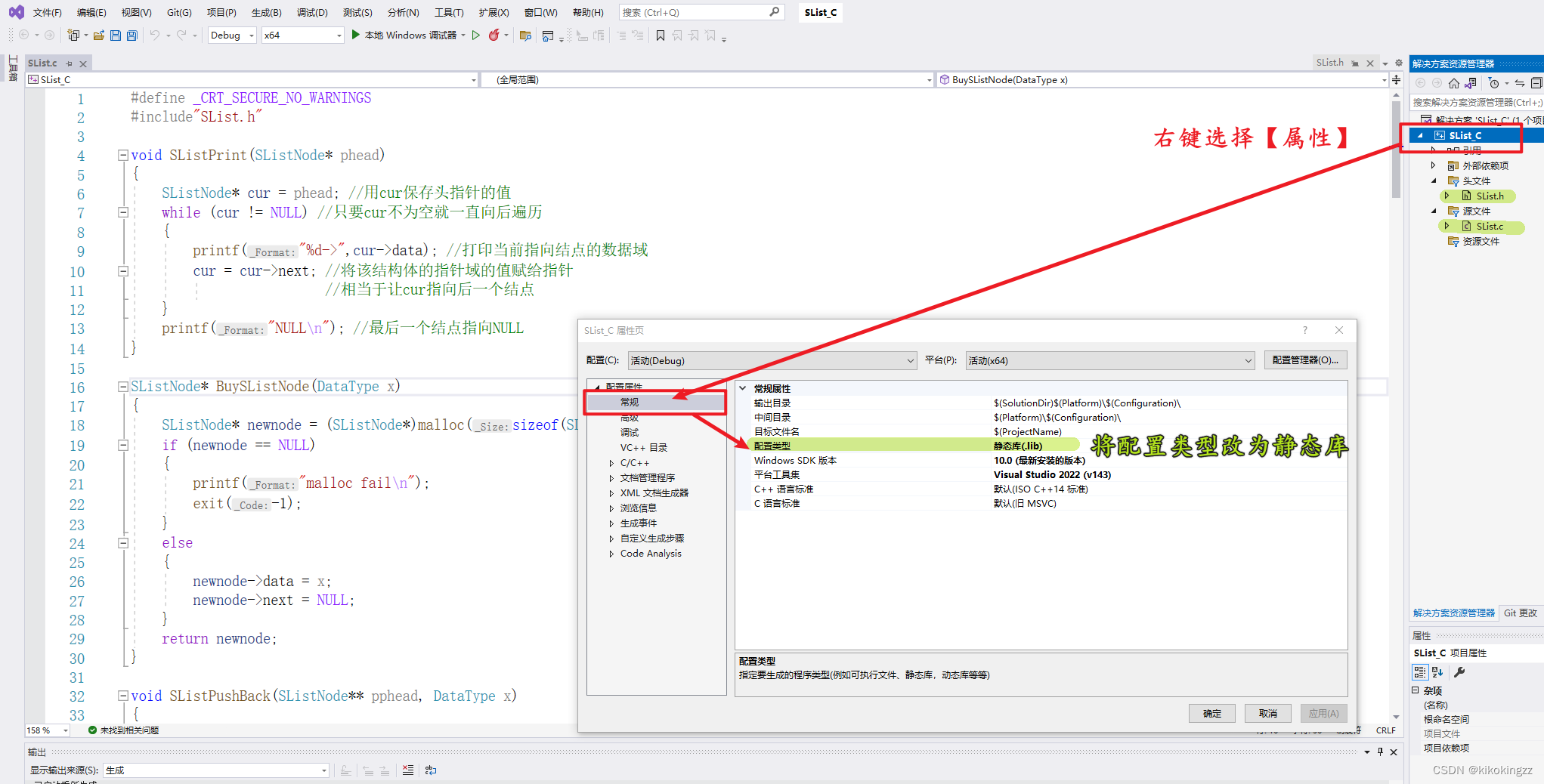Image resolution: width=1544 pixels, height=784 pixels.
Task: Click the undo arrow icon
Action: tap(154, 35)
